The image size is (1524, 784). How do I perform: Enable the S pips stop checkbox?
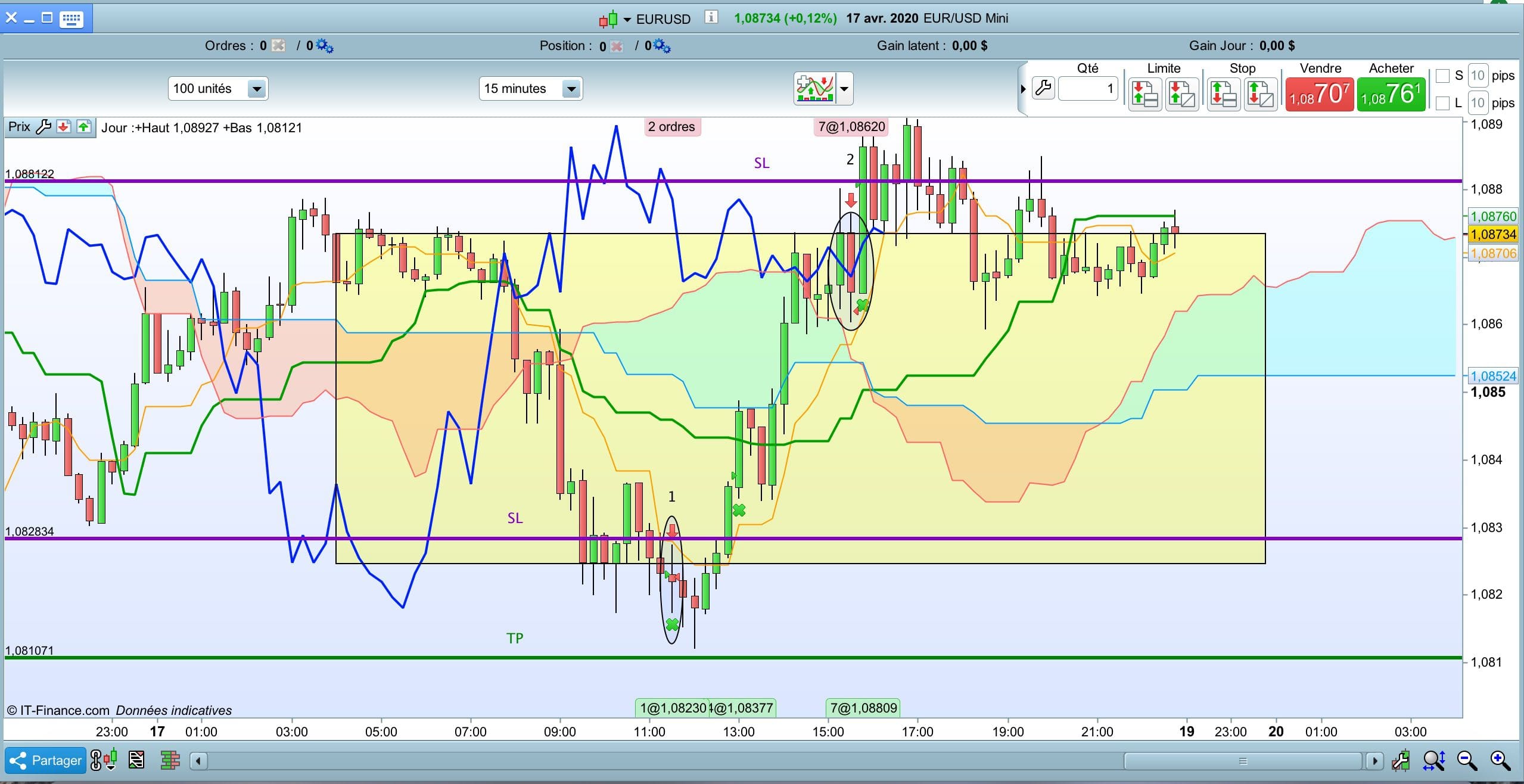(1442, 76)
